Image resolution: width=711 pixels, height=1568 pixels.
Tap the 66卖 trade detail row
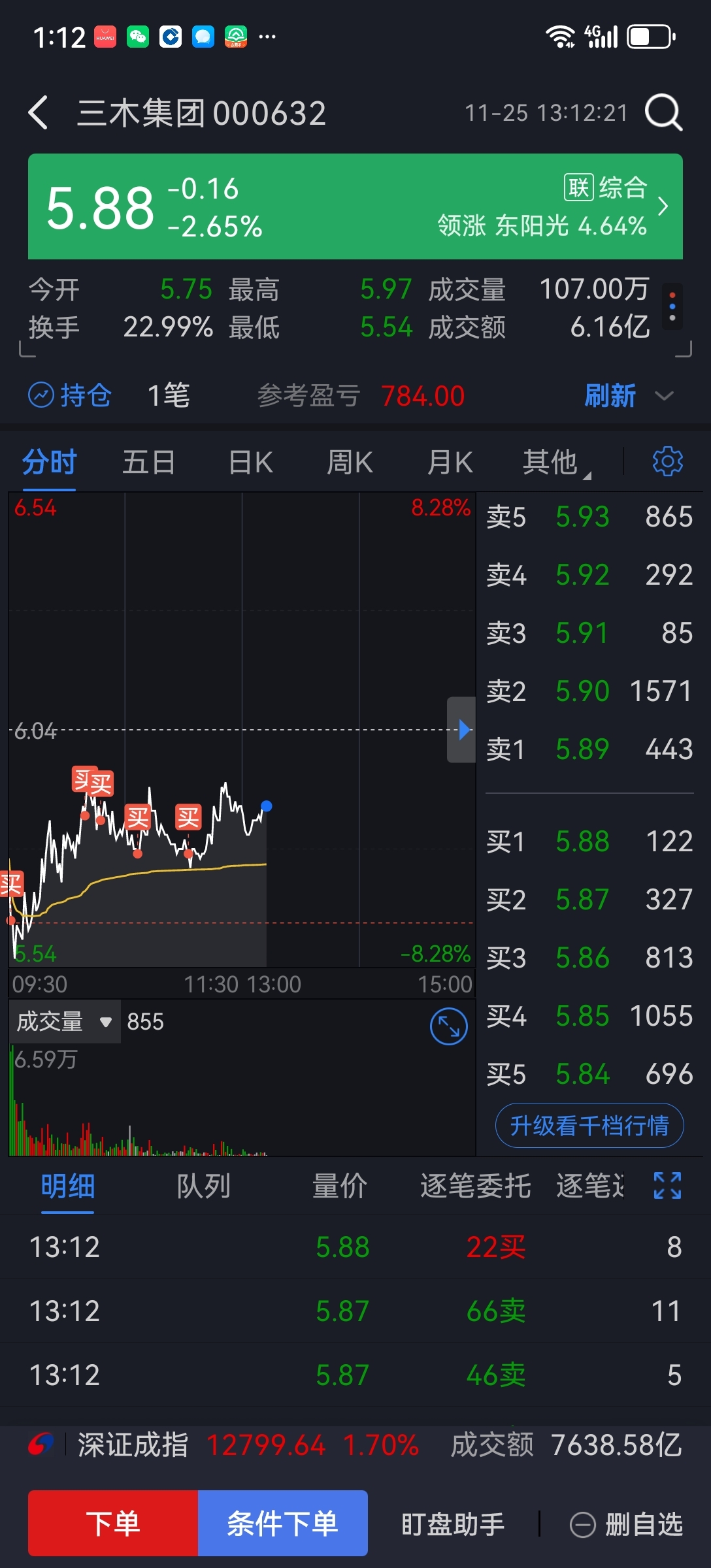coord(355,1311)
